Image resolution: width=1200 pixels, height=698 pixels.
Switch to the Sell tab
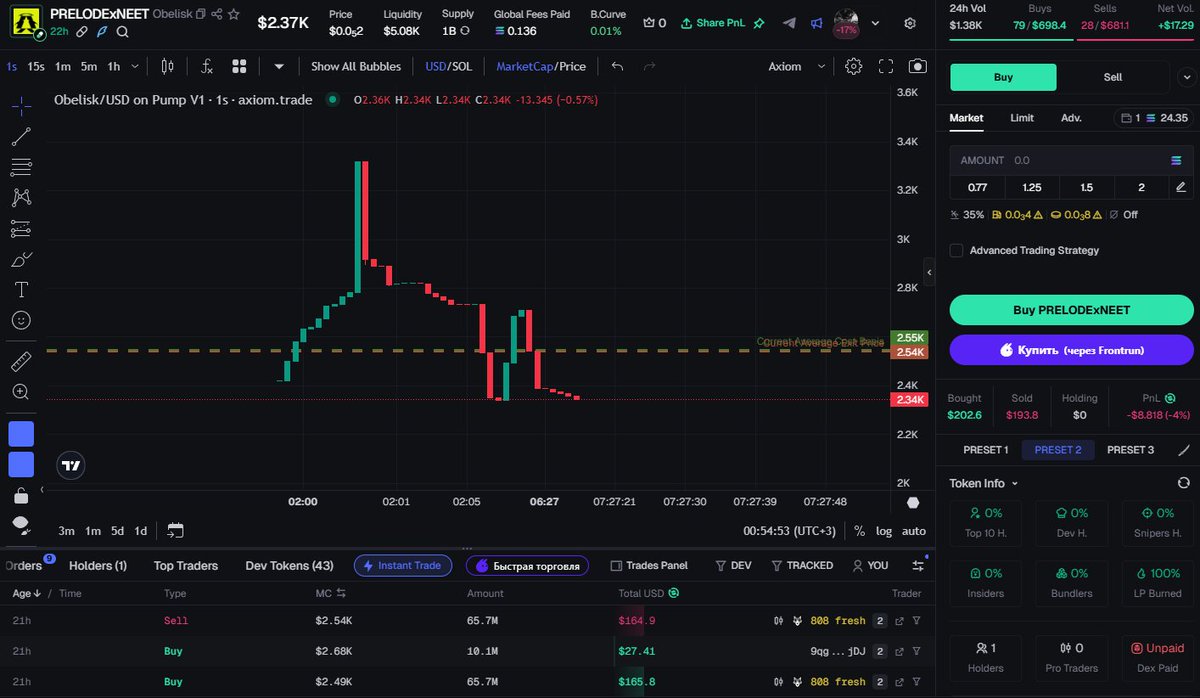pos(1112,77)
